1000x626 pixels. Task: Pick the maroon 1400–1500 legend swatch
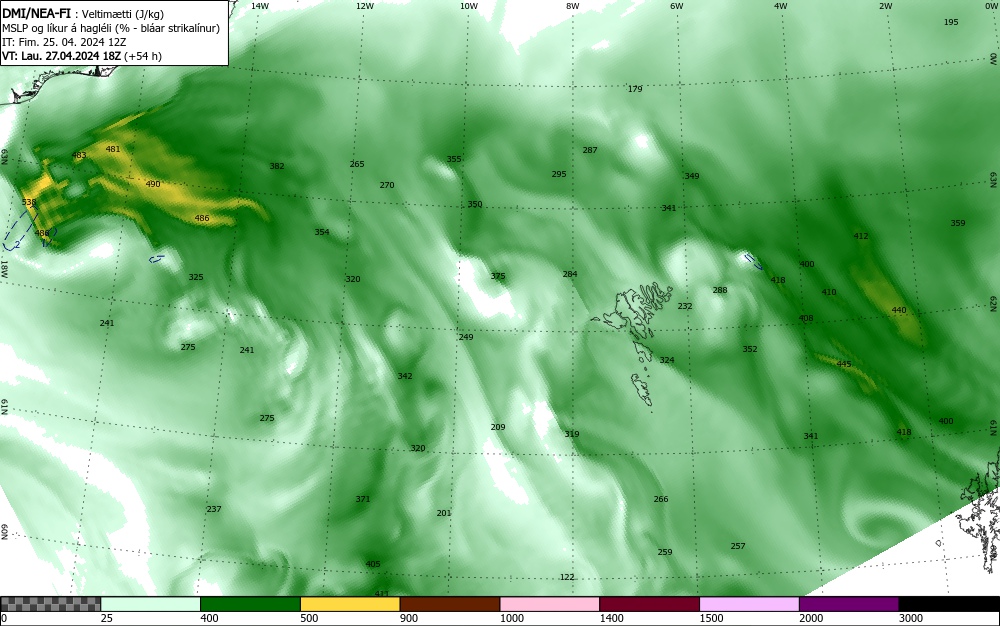(x=649, y=604)
